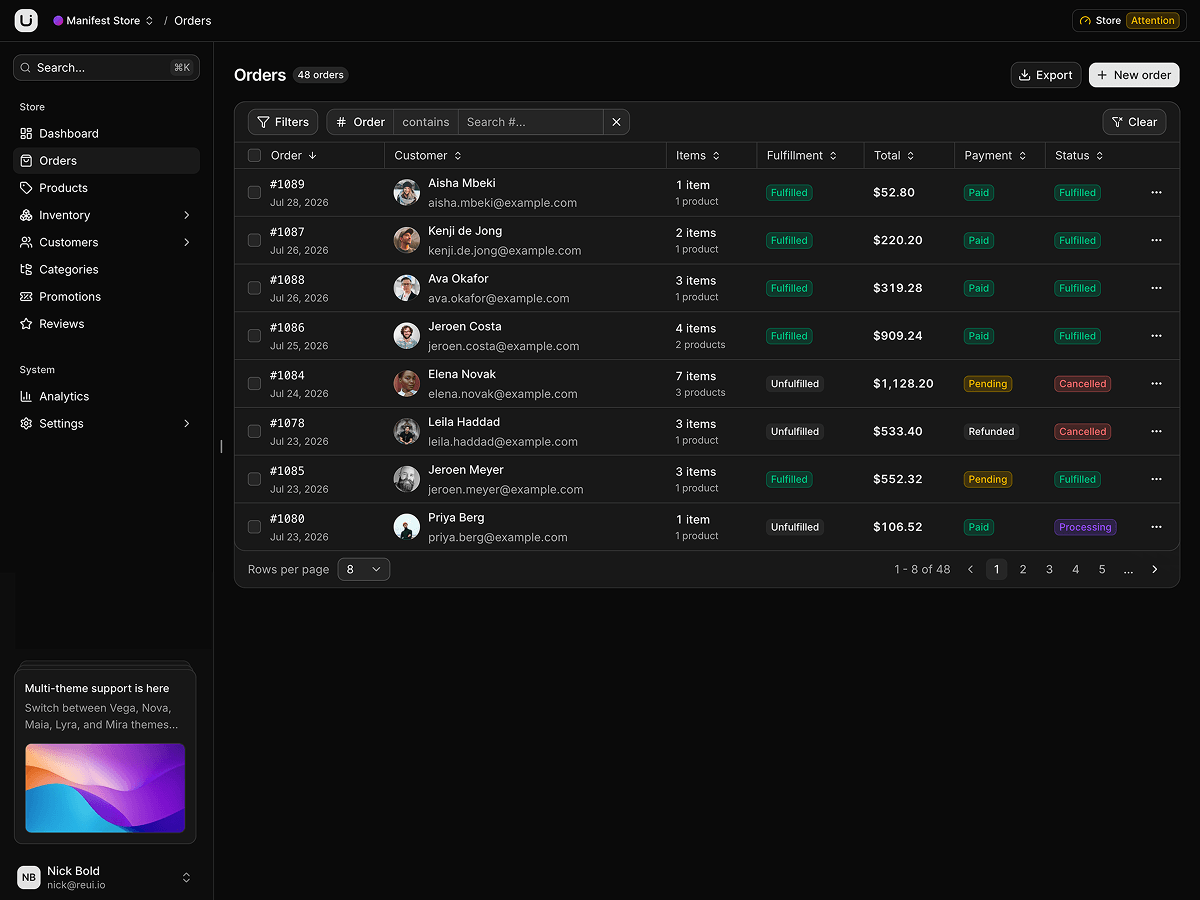Focus the sidebar Search box
This screenshot has width=1200, height=900.
tap(106, 67)
